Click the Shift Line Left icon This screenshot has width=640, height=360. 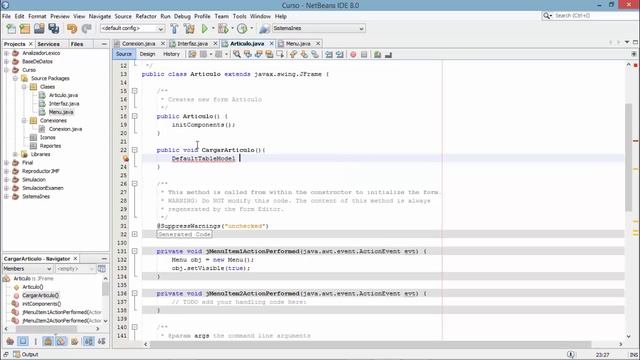tap(329, 54)
